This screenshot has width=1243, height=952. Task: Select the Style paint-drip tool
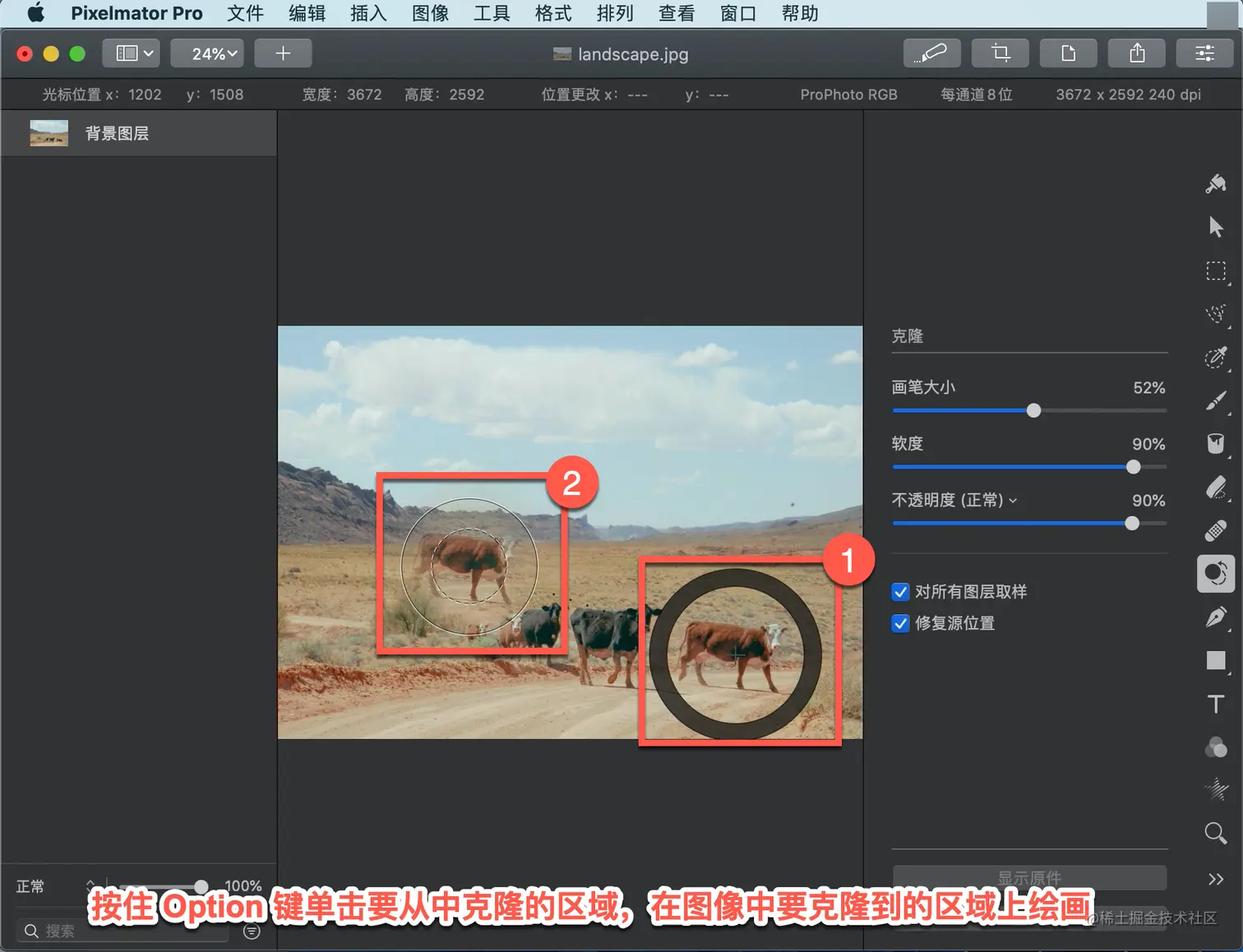tap(1216, 183)
